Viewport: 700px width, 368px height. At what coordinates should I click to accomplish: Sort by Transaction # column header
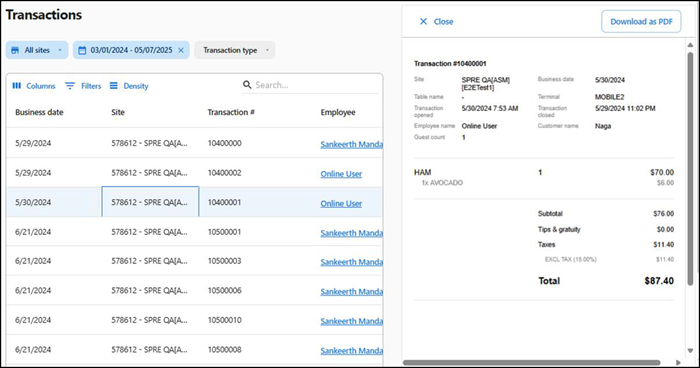231,112
